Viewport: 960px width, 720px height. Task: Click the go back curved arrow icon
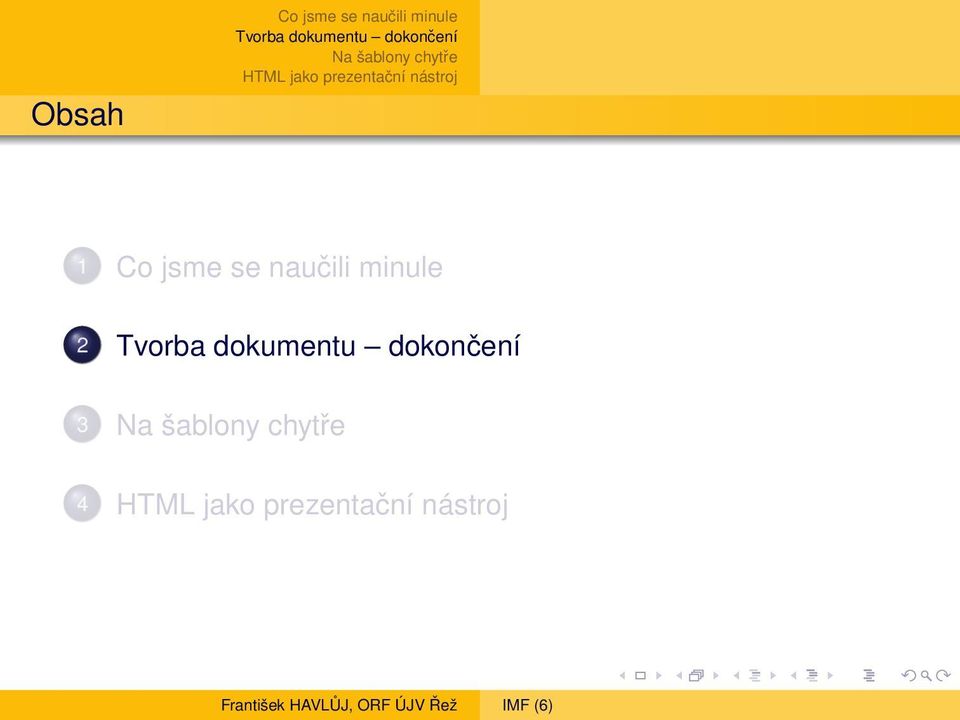tap(909, 675)
